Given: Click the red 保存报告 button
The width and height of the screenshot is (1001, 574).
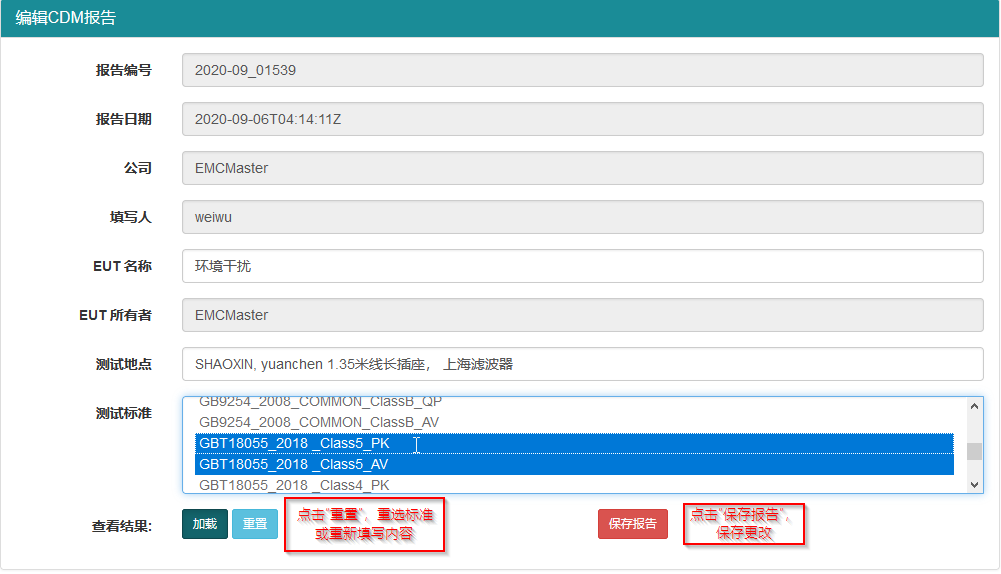Looking at the screenshot, I should click(632, 524).
